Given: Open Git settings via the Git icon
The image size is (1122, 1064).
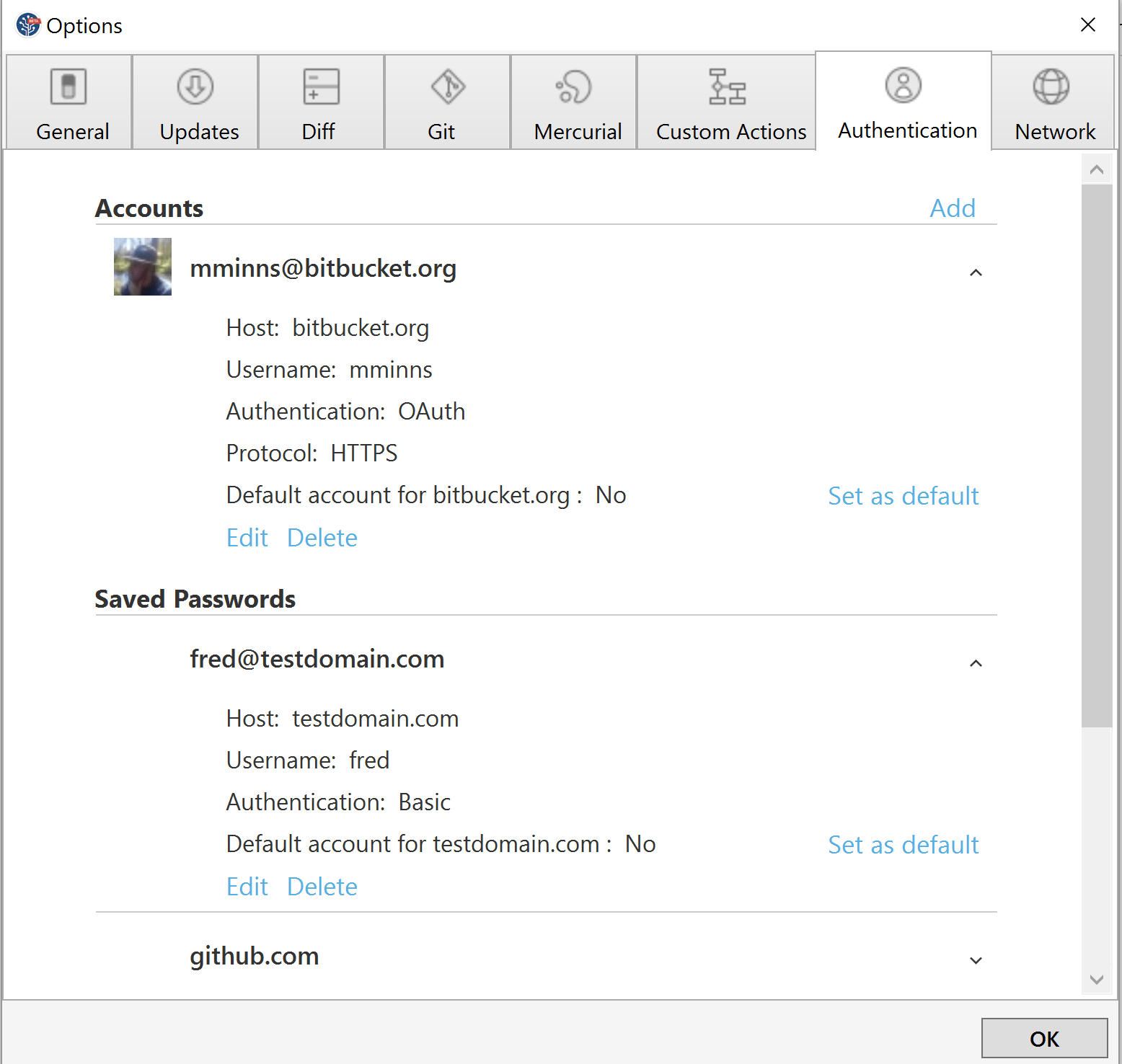Looking at the screenshot, I should (x=447, y=85).
